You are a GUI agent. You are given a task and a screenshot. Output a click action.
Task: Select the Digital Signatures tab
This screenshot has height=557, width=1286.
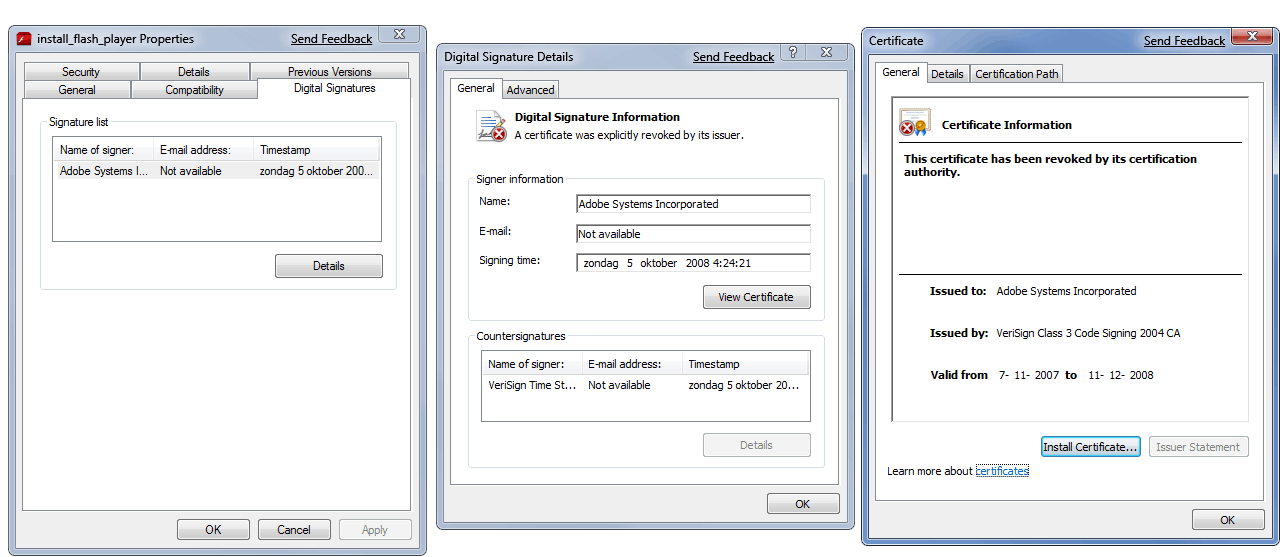coord(334,88)
